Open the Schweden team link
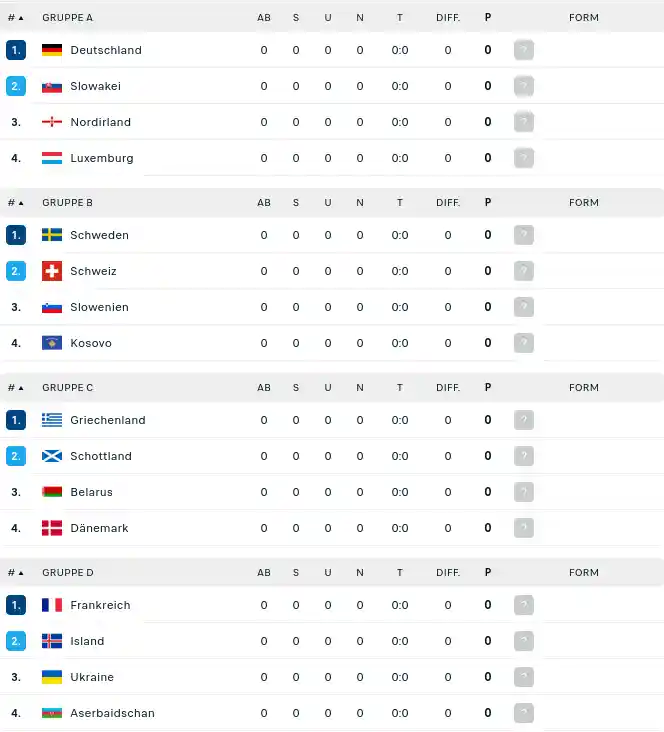 (99, 235)
